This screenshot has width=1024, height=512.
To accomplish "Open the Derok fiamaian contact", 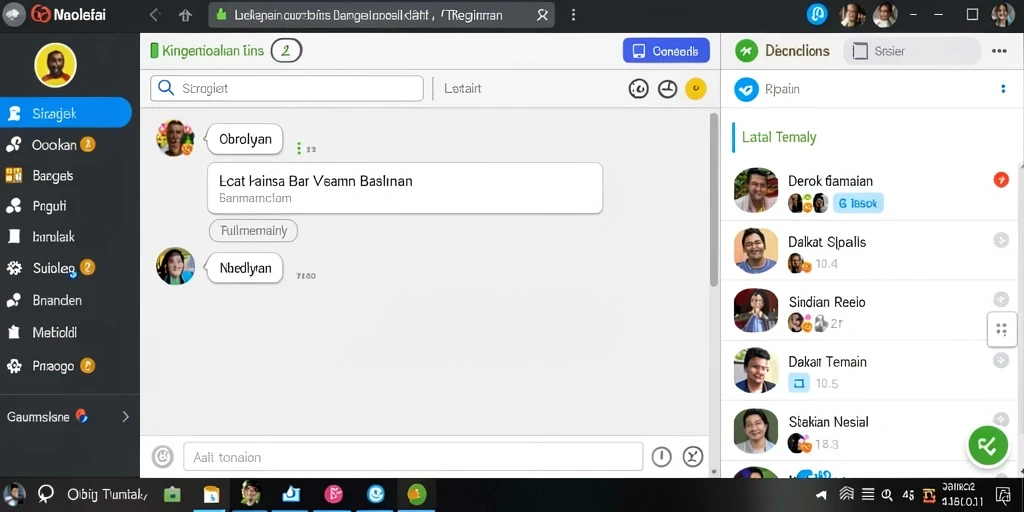I will (871, 190).
